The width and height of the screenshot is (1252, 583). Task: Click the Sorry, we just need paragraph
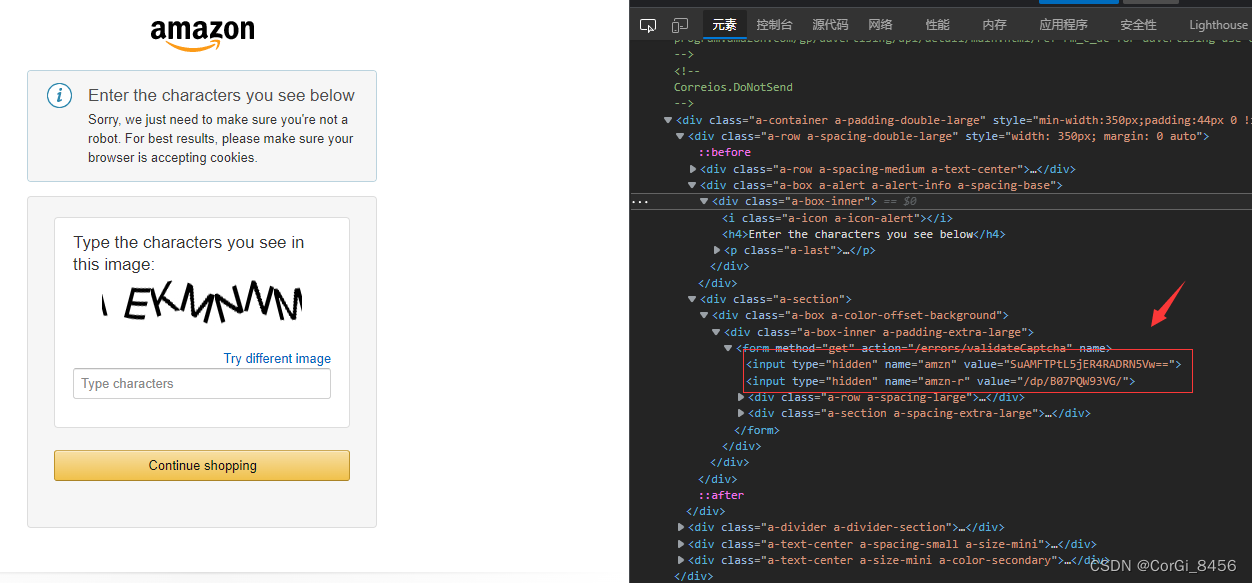coord(221,139)
